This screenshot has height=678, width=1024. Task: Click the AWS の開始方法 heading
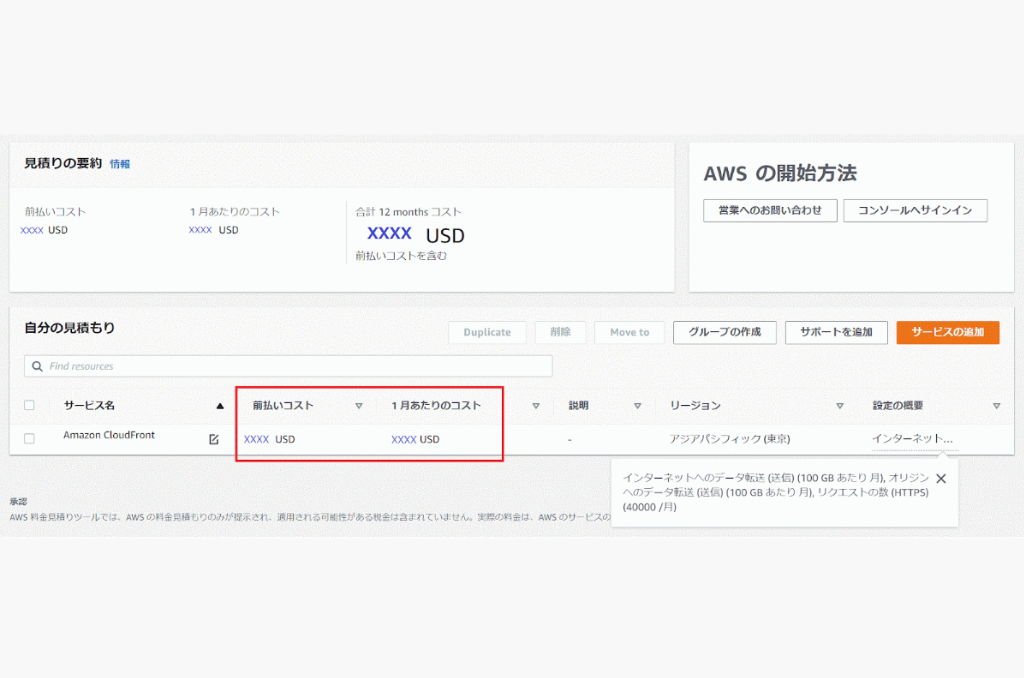780,173
